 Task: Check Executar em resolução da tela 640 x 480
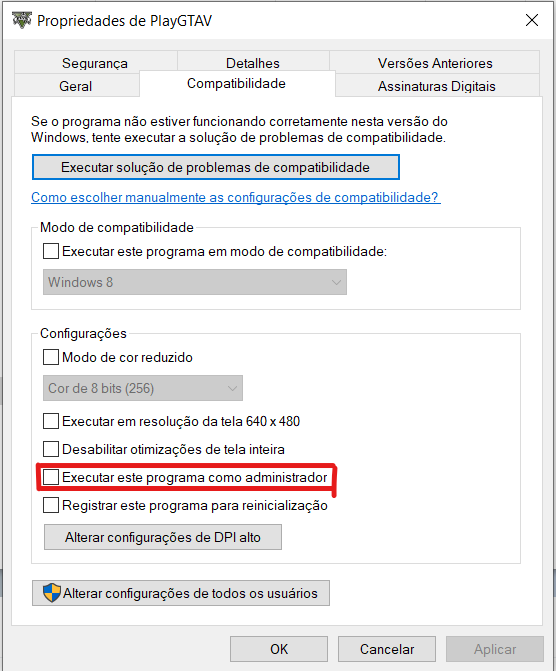(x=51, y=421)
